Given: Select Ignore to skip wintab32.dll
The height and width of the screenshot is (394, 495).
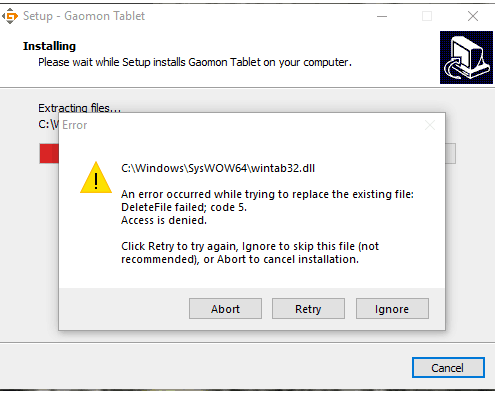Looking at the screenshot, I should [x=392, y=309].
